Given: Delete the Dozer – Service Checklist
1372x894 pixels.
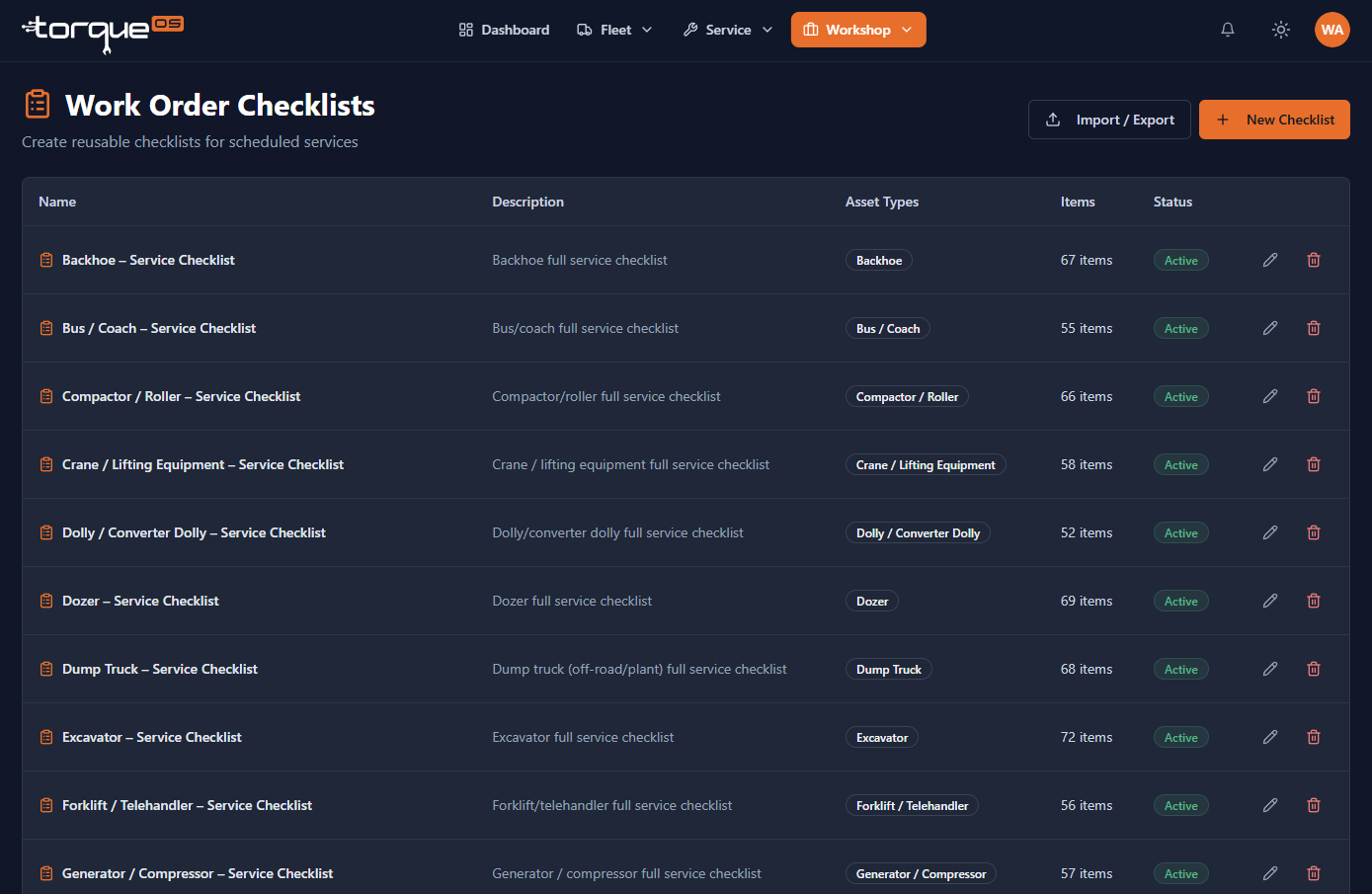Looking at the screenshot, I should tap(1314, 601).
